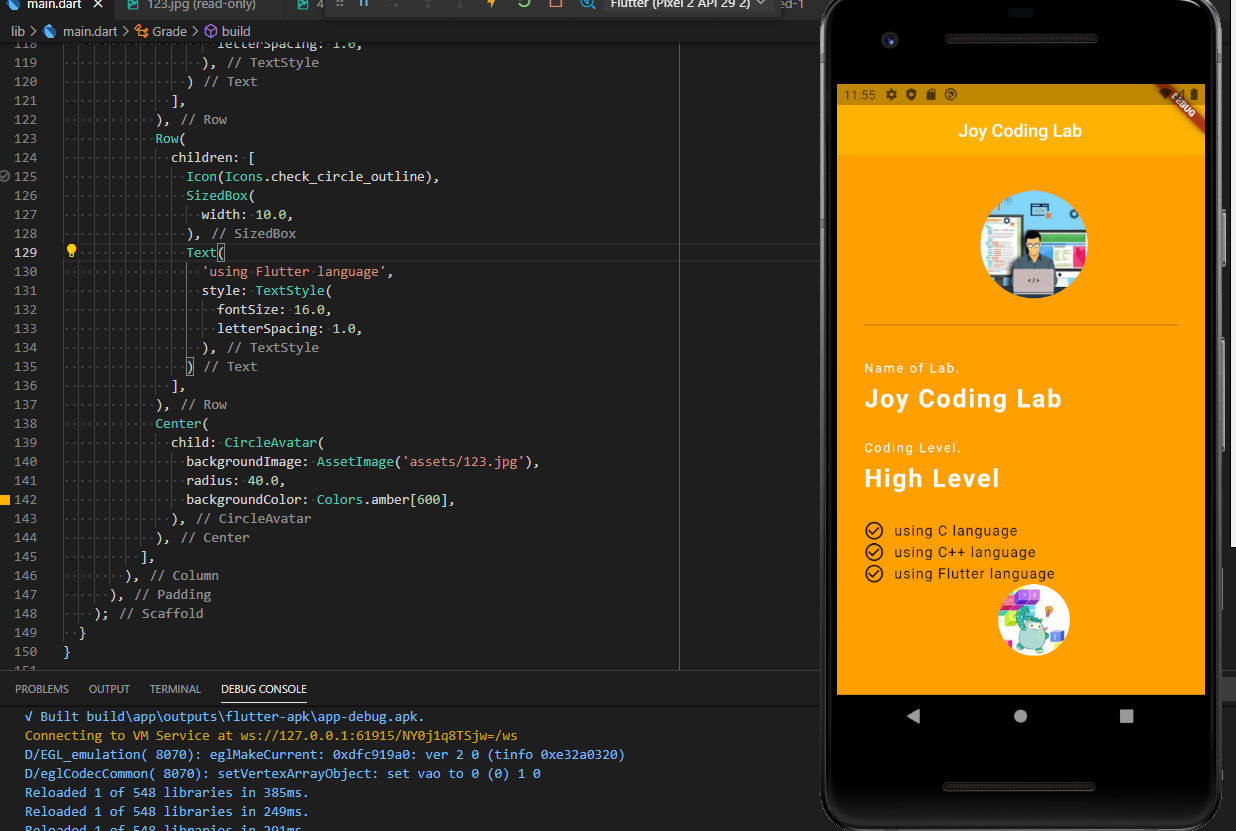Image resolution: width=1236 pixels, height=831 pixels.
Task: Click 'AssetImage' on line 140
Action: [355, 461]
